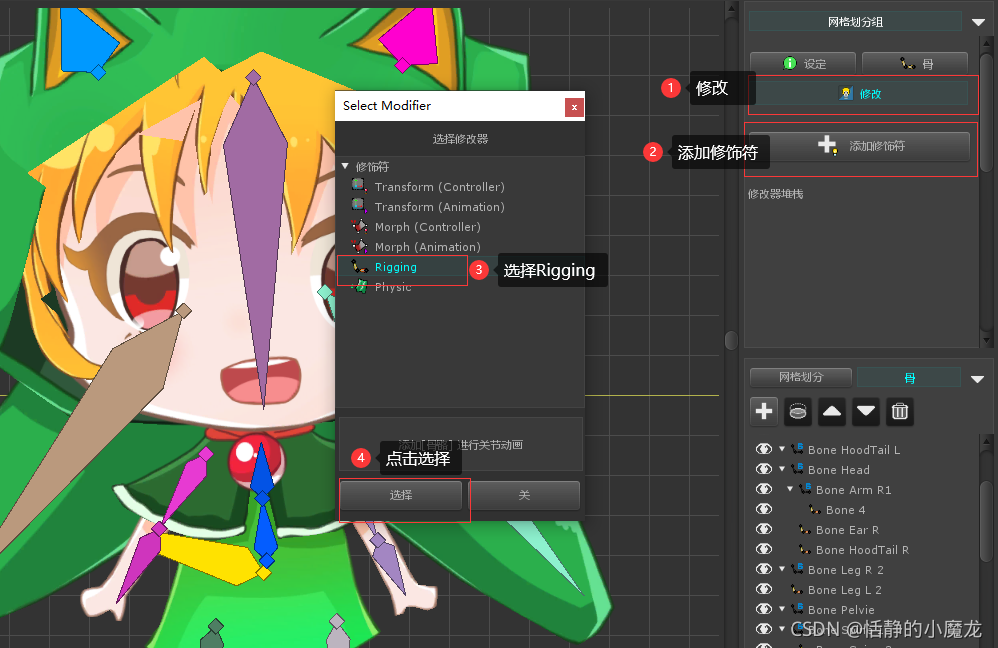Click the Rigging bone icon
998x648 pixels.
[x=360, y=267]
